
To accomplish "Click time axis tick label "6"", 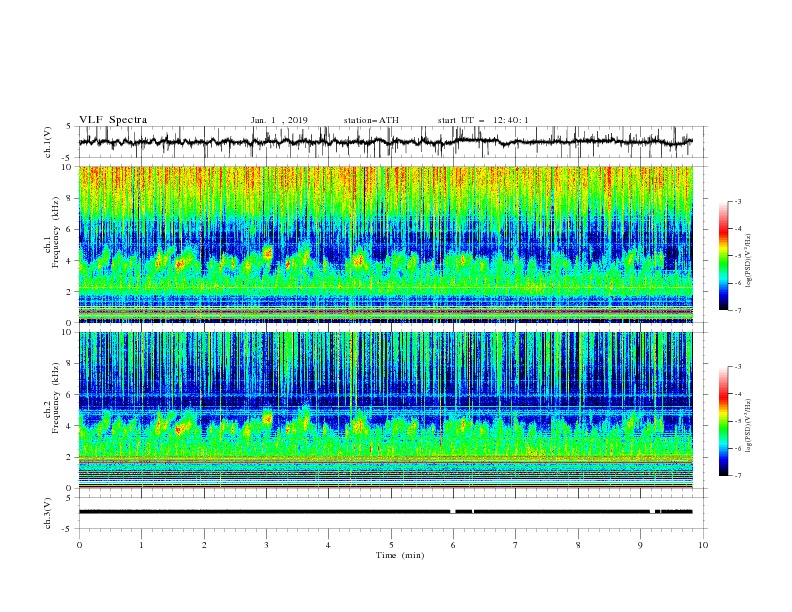I will coord(453,545).
